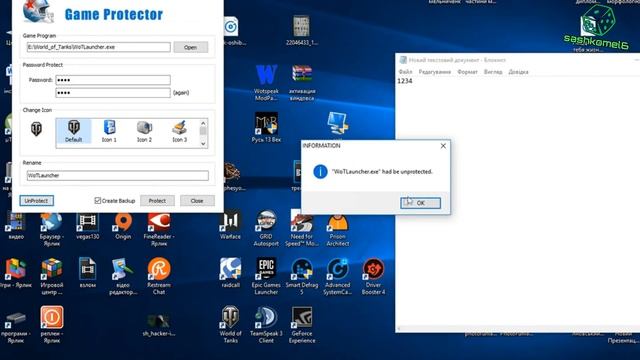Focus the password (again) confirmation field
640x360 pixels.
[x=113, y=93]
